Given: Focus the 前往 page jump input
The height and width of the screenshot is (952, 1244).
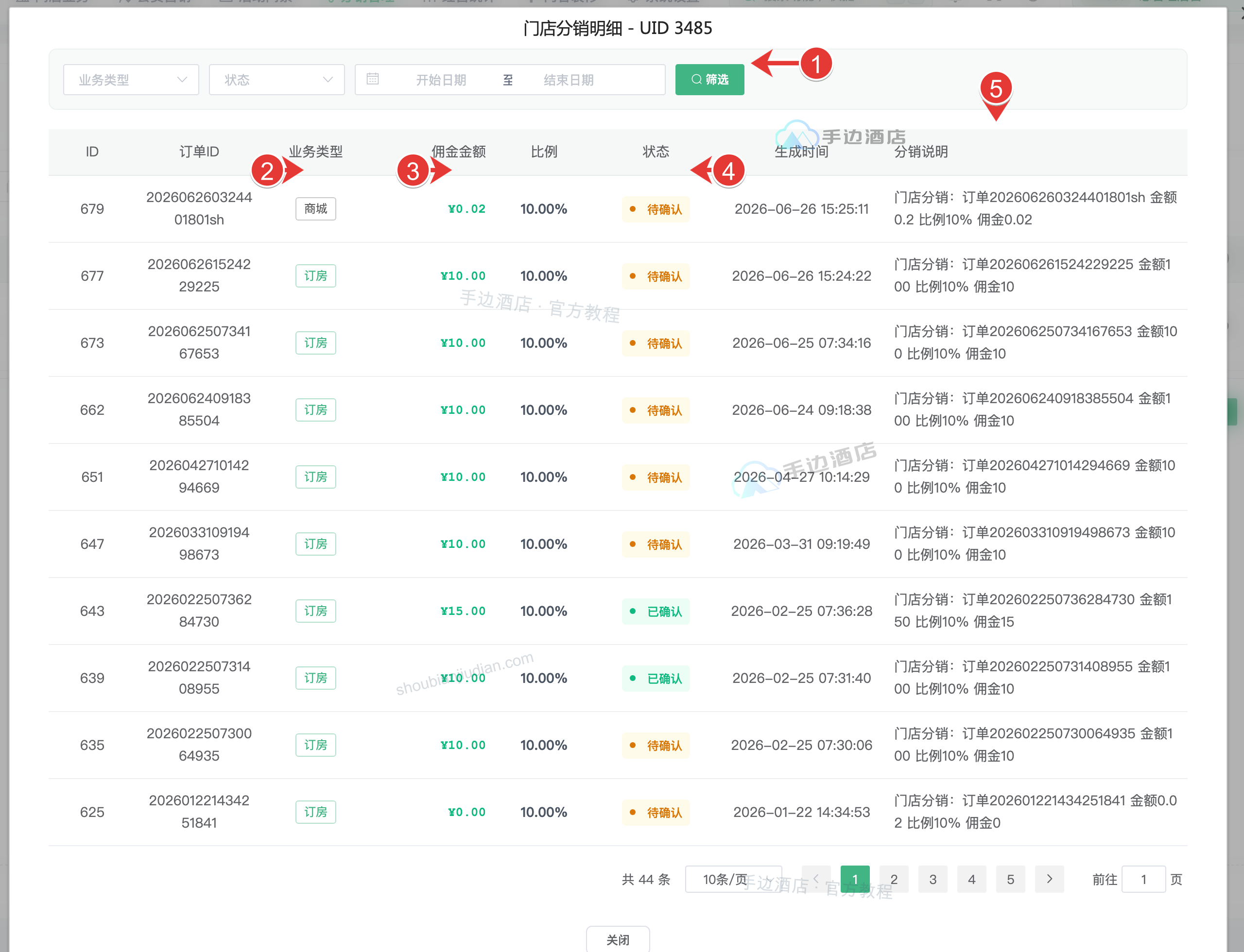Looking at the screenshot, I should click(x=1143, y=879).
